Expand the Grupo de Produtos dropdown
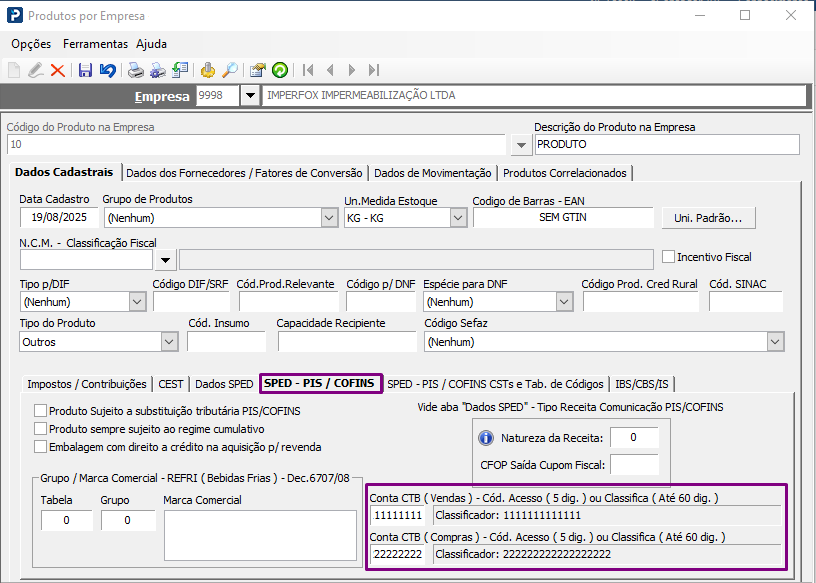The image size is (816, 583). (329, 218)
